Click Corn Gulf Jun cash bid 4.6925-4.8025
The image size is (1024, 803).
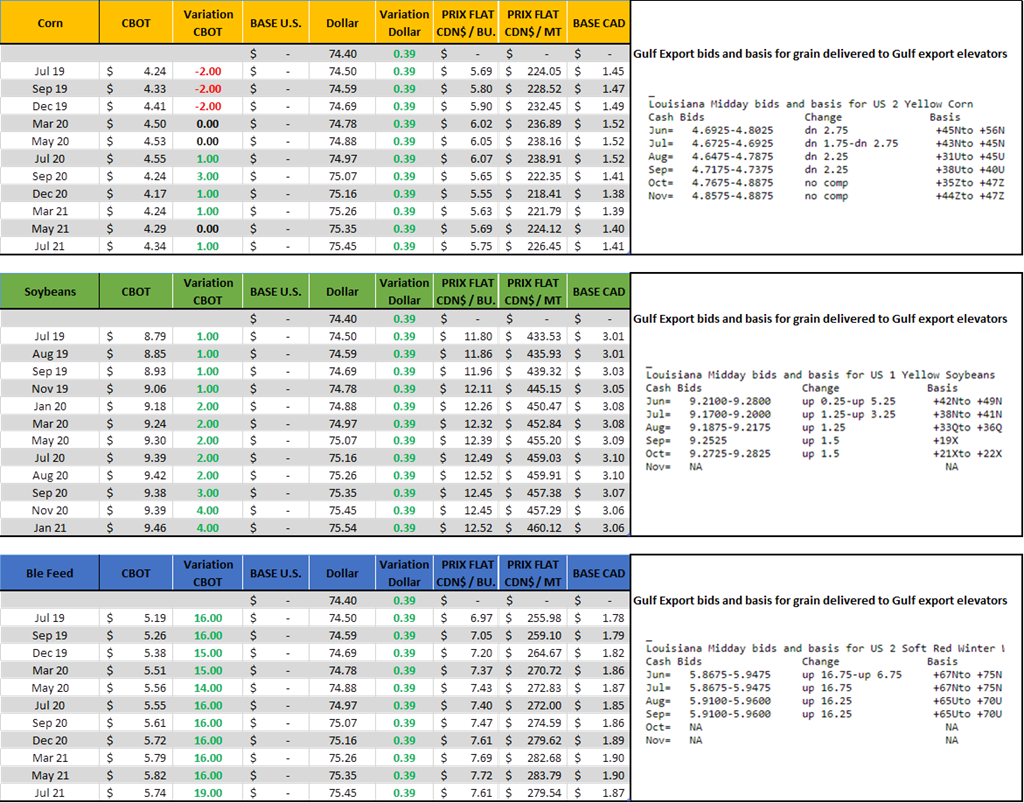click(x=705, y=130)
